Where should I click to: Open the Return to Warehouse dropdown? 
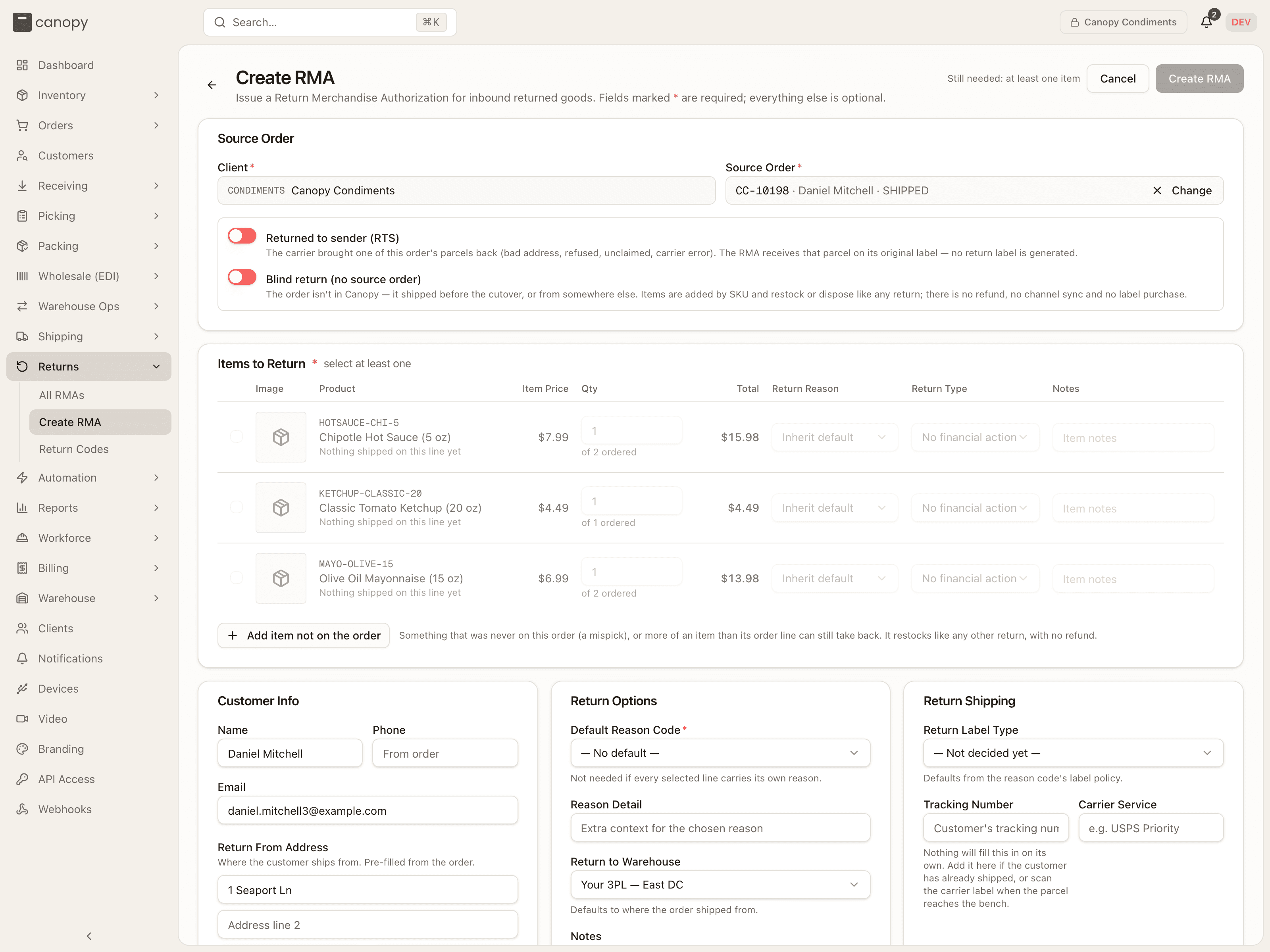coord(720,885)
